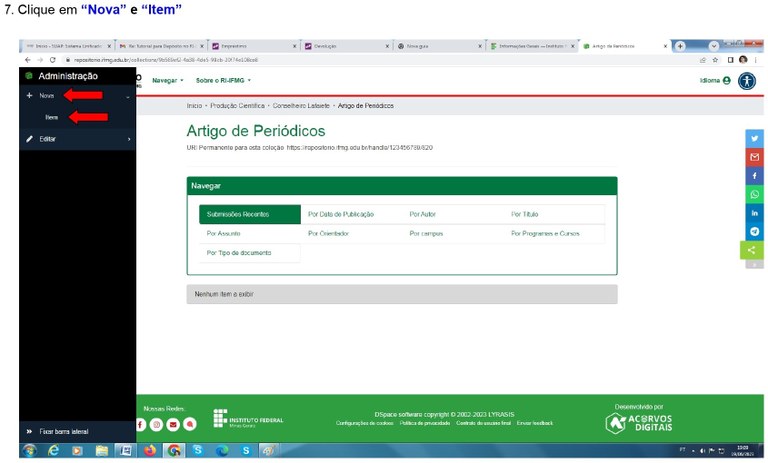Click the Twitter share icon

tap(754, 139)
